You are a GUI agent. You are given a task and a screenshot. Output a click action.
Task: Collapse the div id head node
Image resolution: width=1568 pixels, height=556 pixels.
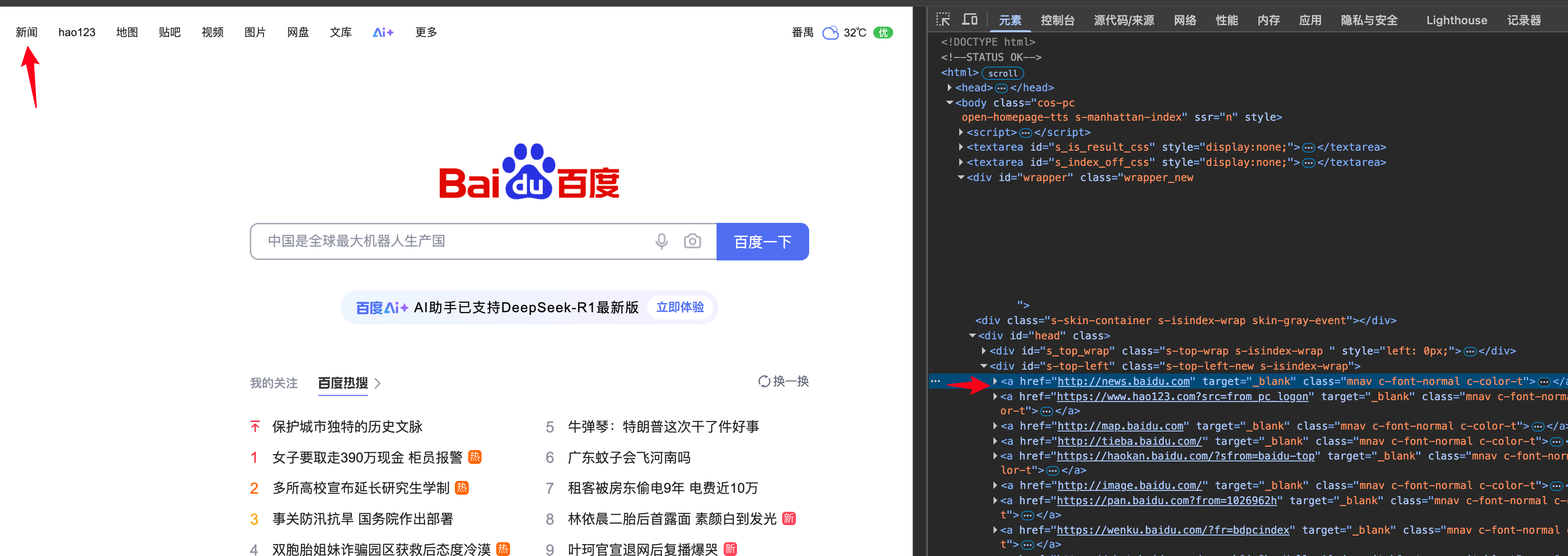[x=972, y=336]
